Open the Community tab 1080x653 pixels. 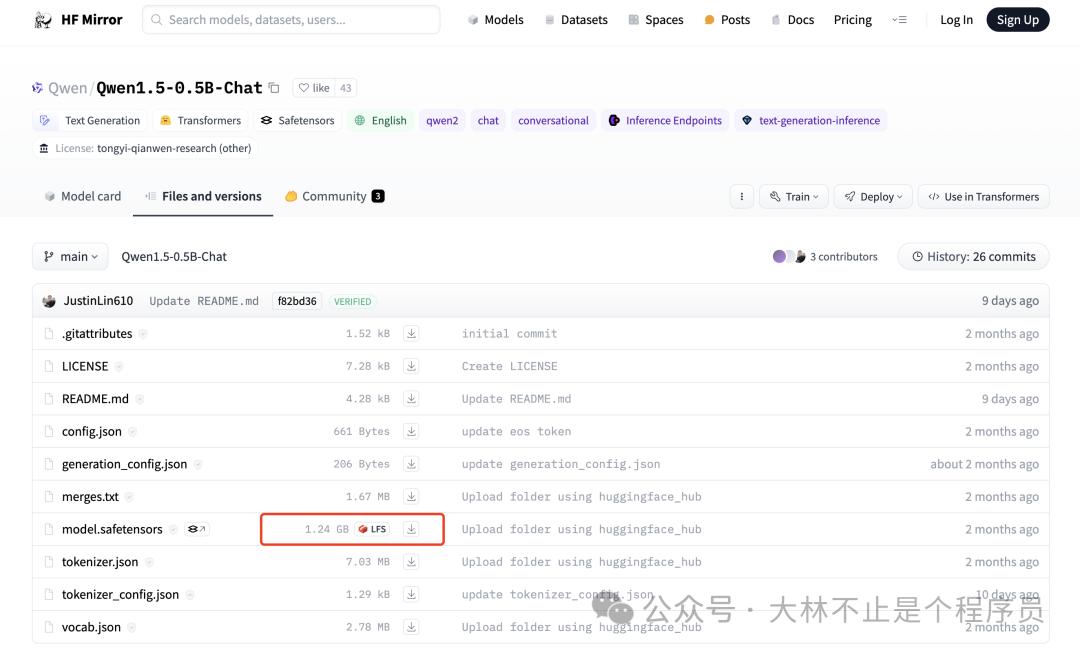tap(334, 197)
